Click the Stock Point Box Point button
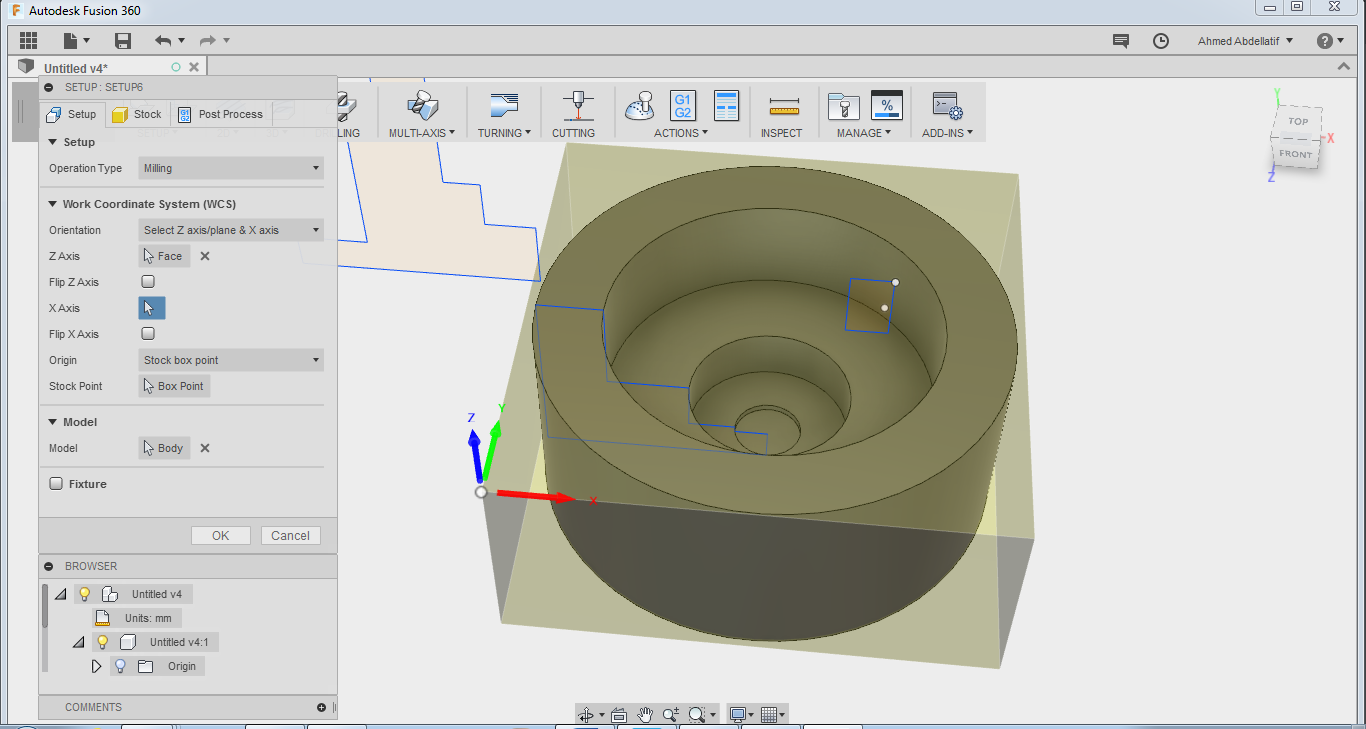Image resolution: width=1366 pixels, height=729 pixels. click(174, 386)
